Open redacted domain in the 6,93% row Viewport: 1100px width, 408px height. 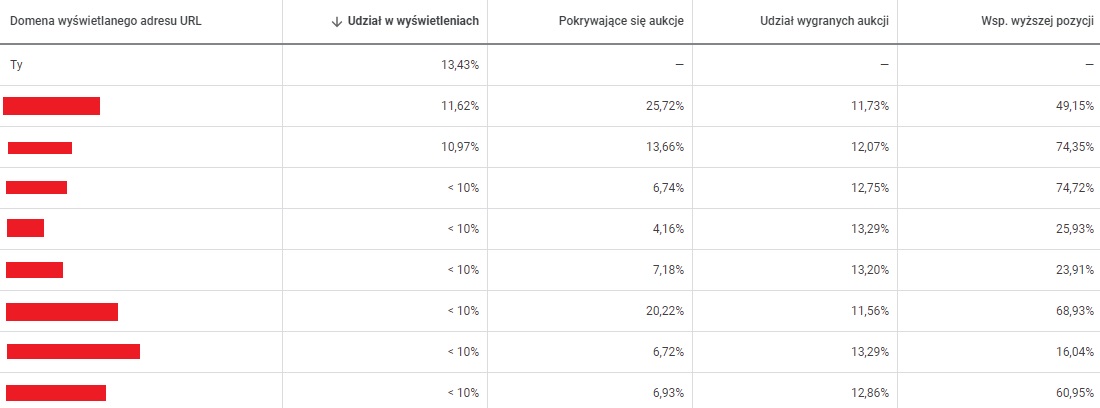(56, 393)
